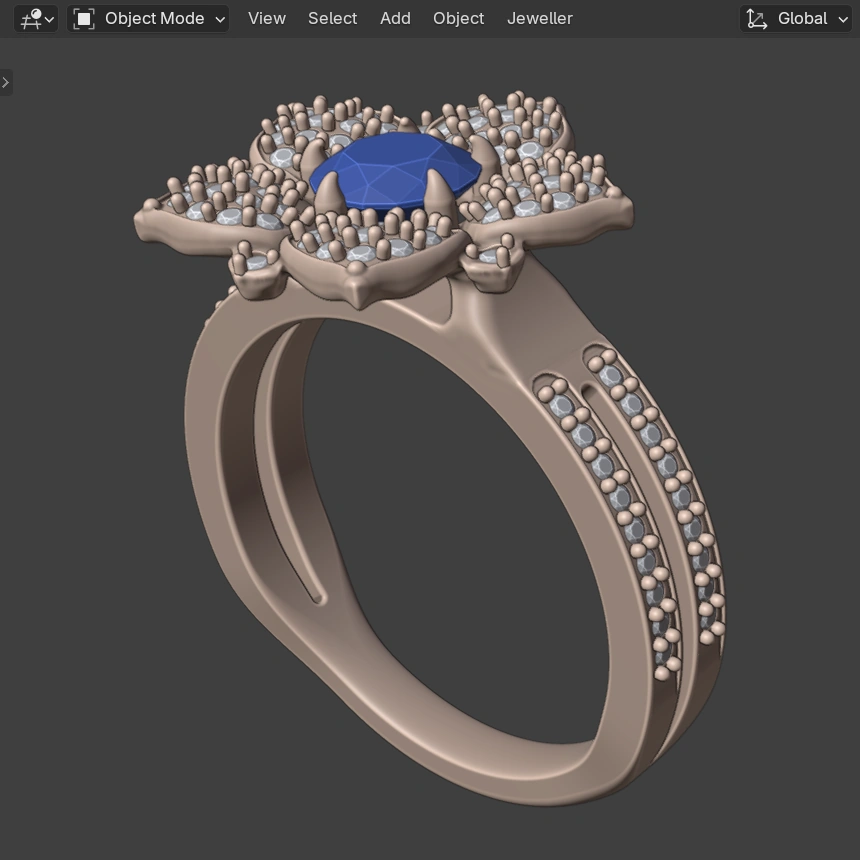Viewport: 860px width, 860px height.
Task: Click the transform orientation axes icon
Action: (757, 19)
